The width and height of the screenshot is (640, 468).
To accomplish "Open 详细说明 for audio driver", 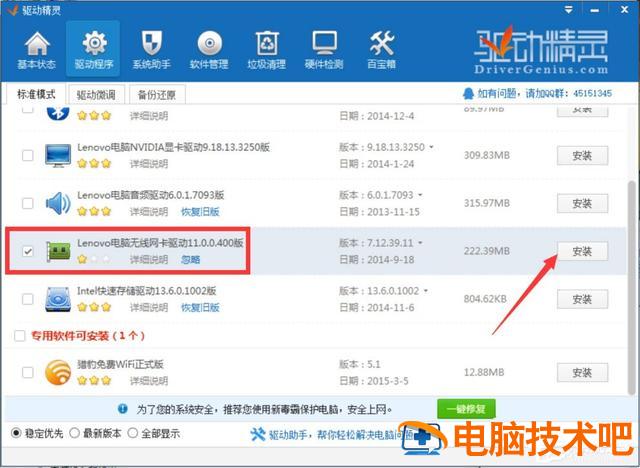I will coord(149,212).
